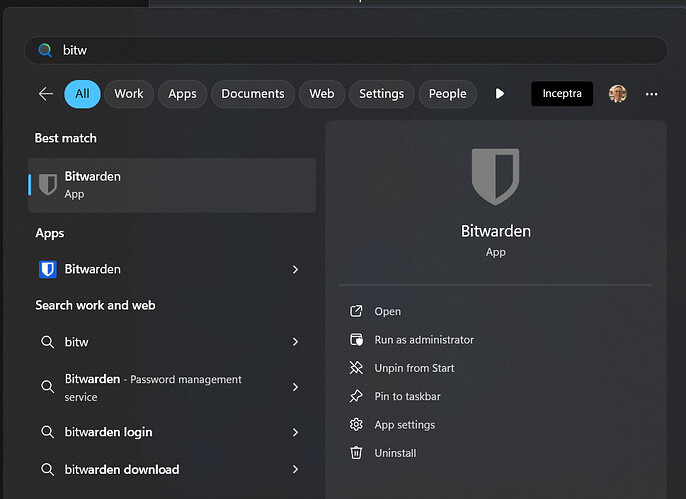
Task: Select the 'bitw' search suggestion text
Action: [x=77, y=342]
